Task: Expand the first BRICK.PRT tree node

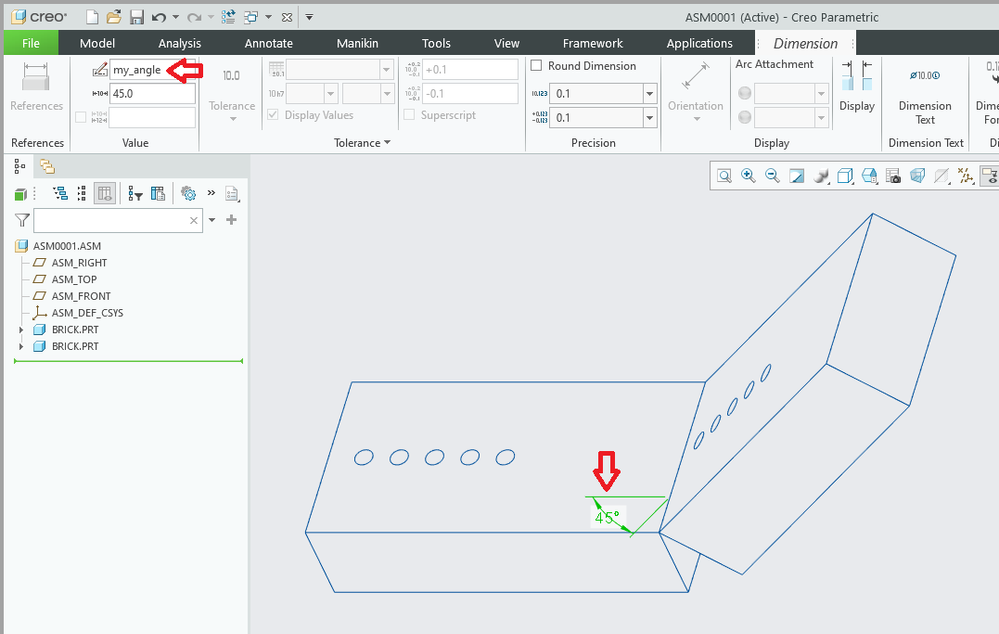Action: coord(21,330)
